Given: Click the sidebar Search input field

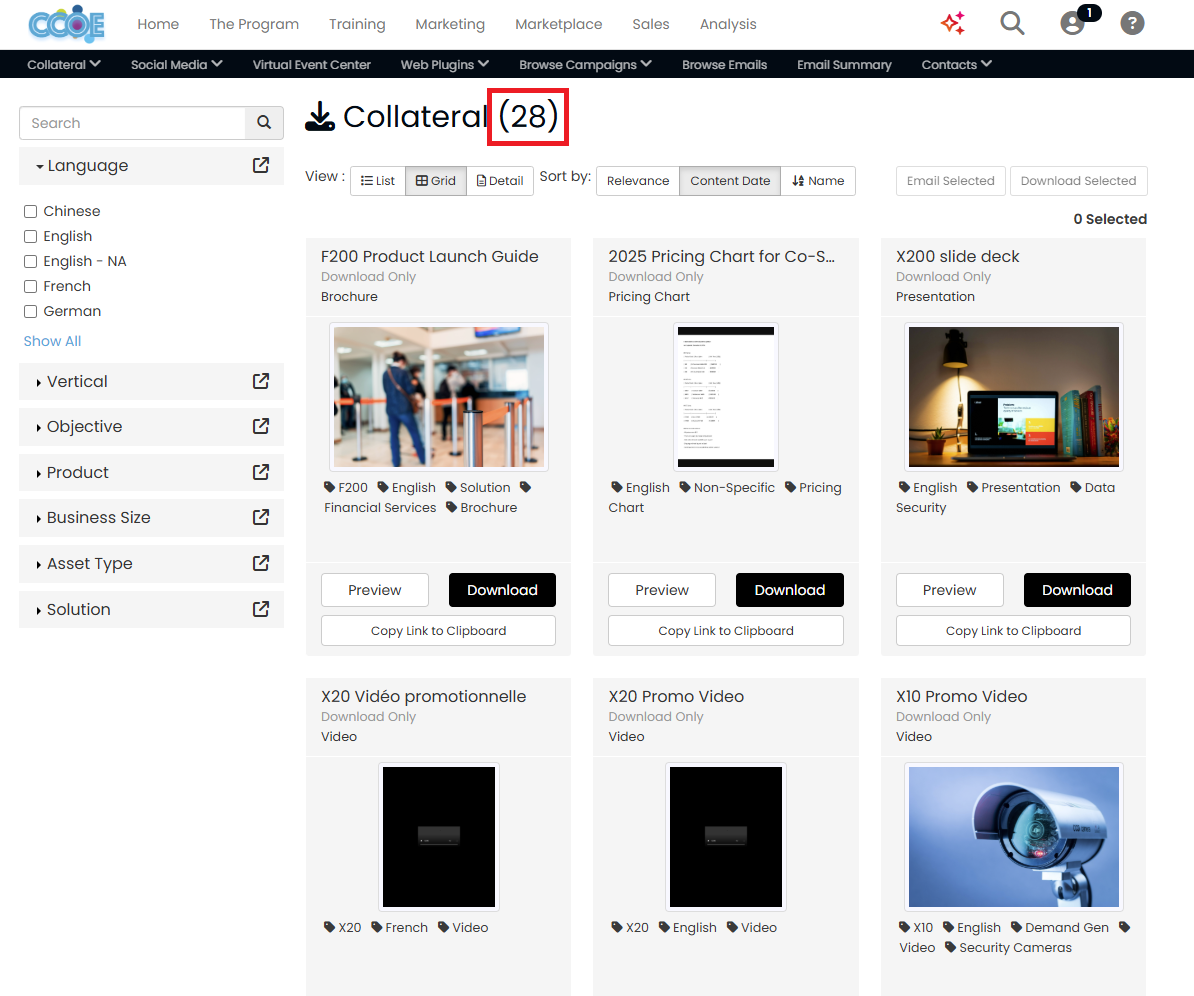Looking at the screenshot, I should pos(132,123).
